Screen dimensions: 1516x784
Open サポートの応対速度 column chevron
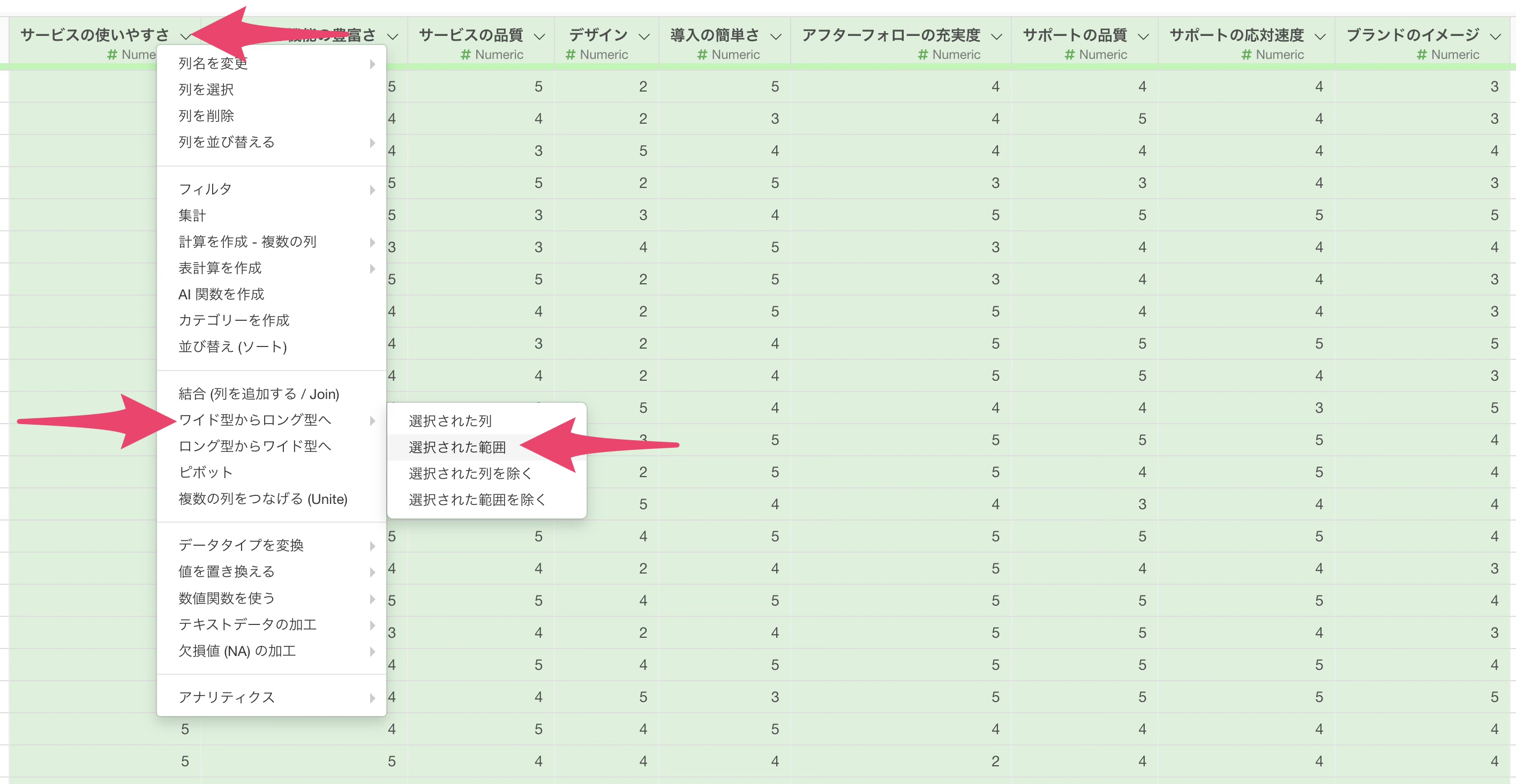click(x=1320, y=36)
